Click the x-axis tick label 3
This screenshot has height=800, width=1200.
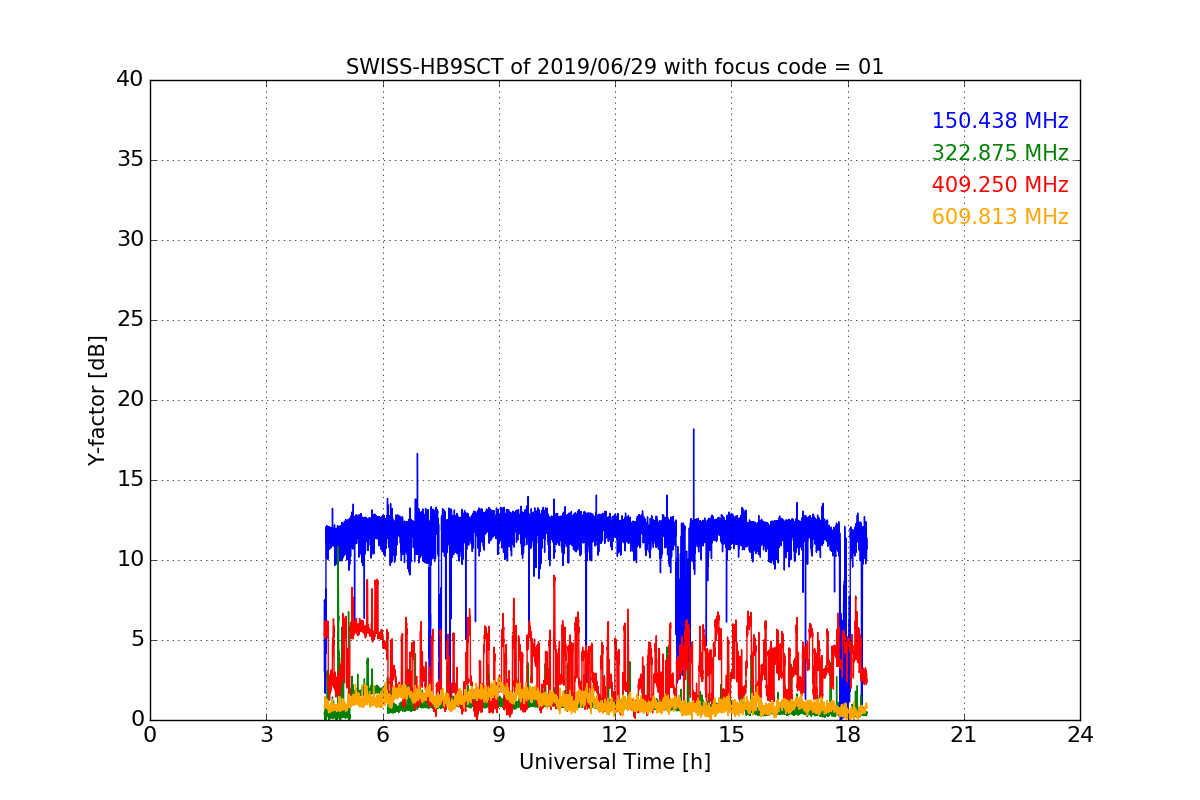tap(266, 735)
